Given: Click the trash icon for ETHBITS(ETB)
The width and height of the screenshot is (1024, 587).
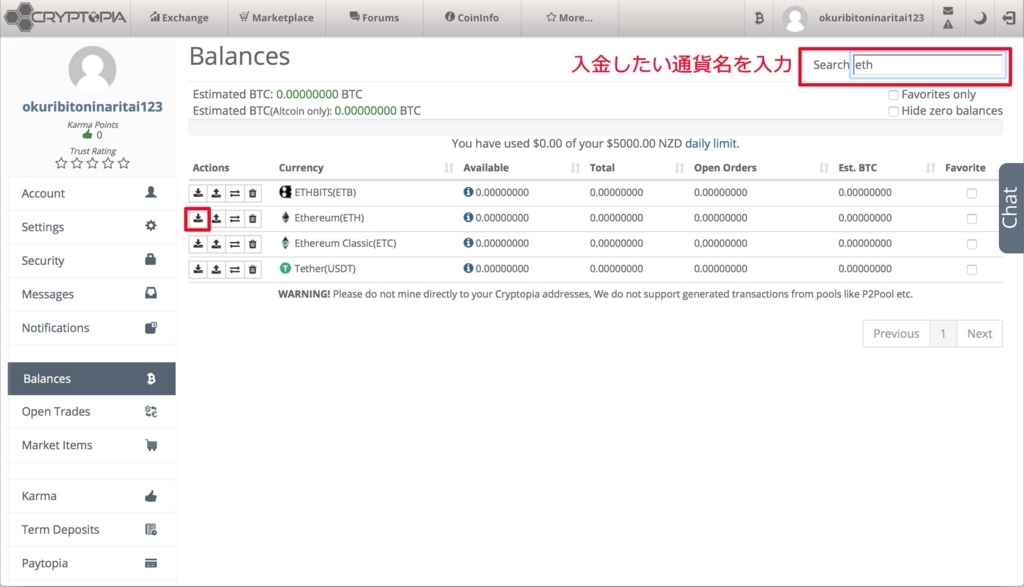Looking at the screenshot, I should point(253,193).
